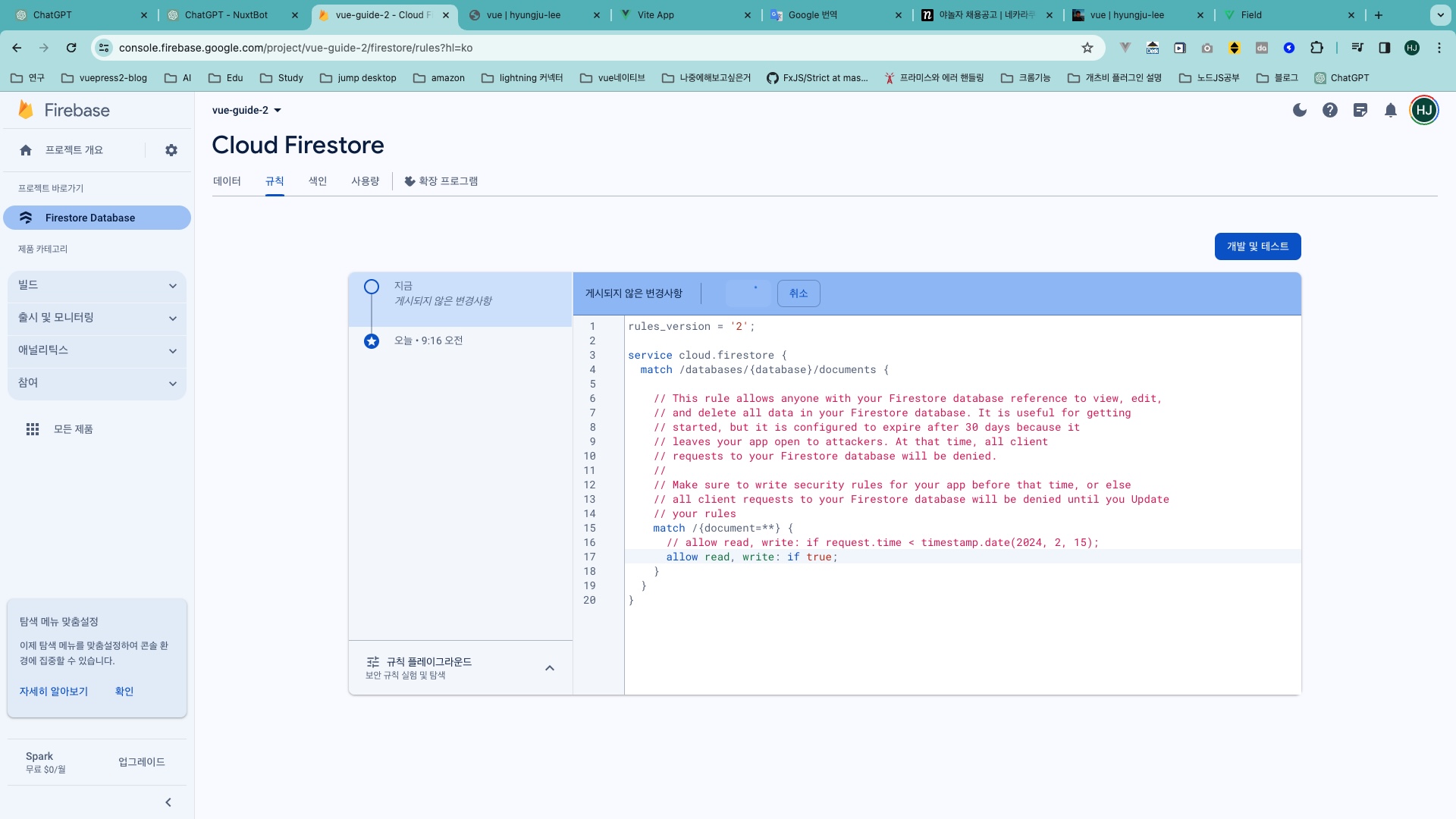Expand the 애널리틱스 category

pyautogui.click(x=97, y=350)
